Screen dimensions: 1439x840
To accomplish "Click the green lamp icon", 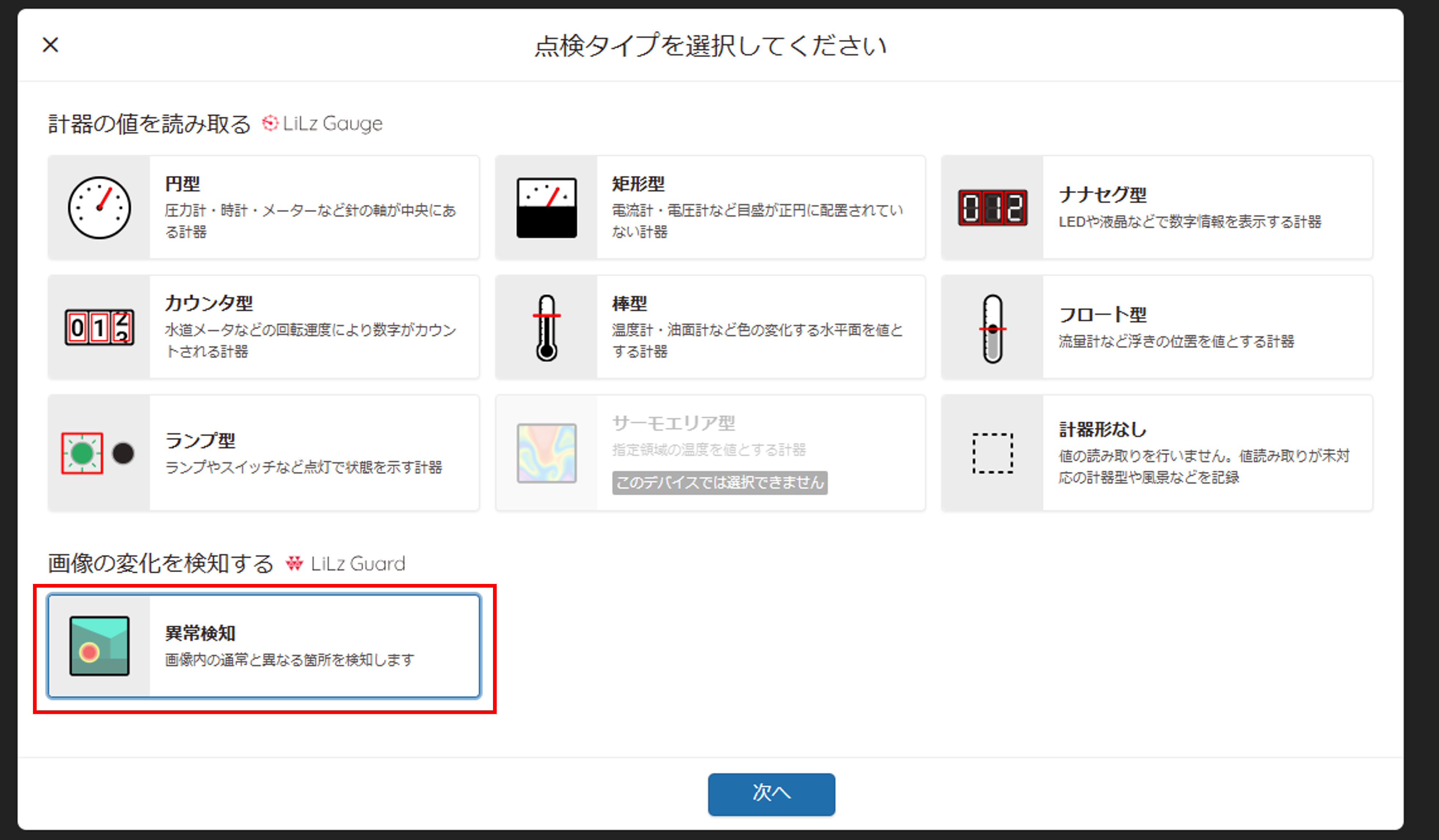I will (82, 454).
